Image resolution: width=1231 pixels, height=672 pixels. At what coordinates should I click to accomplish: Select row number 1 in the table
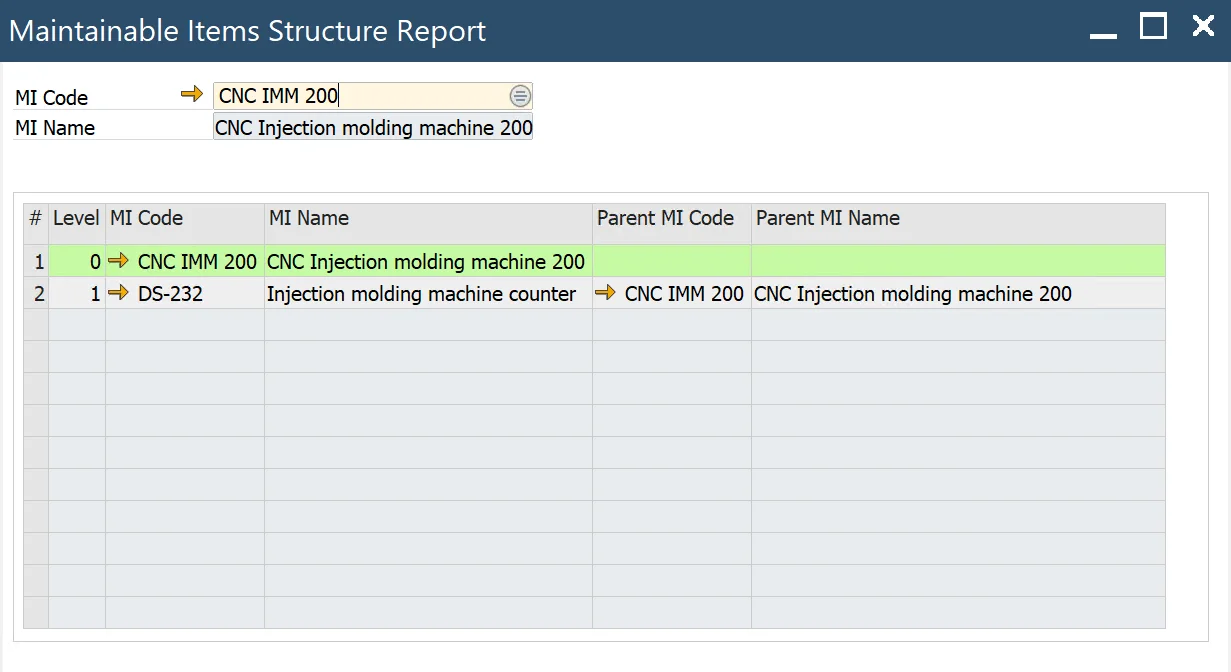pyautogui.click(x=36, y=262)
